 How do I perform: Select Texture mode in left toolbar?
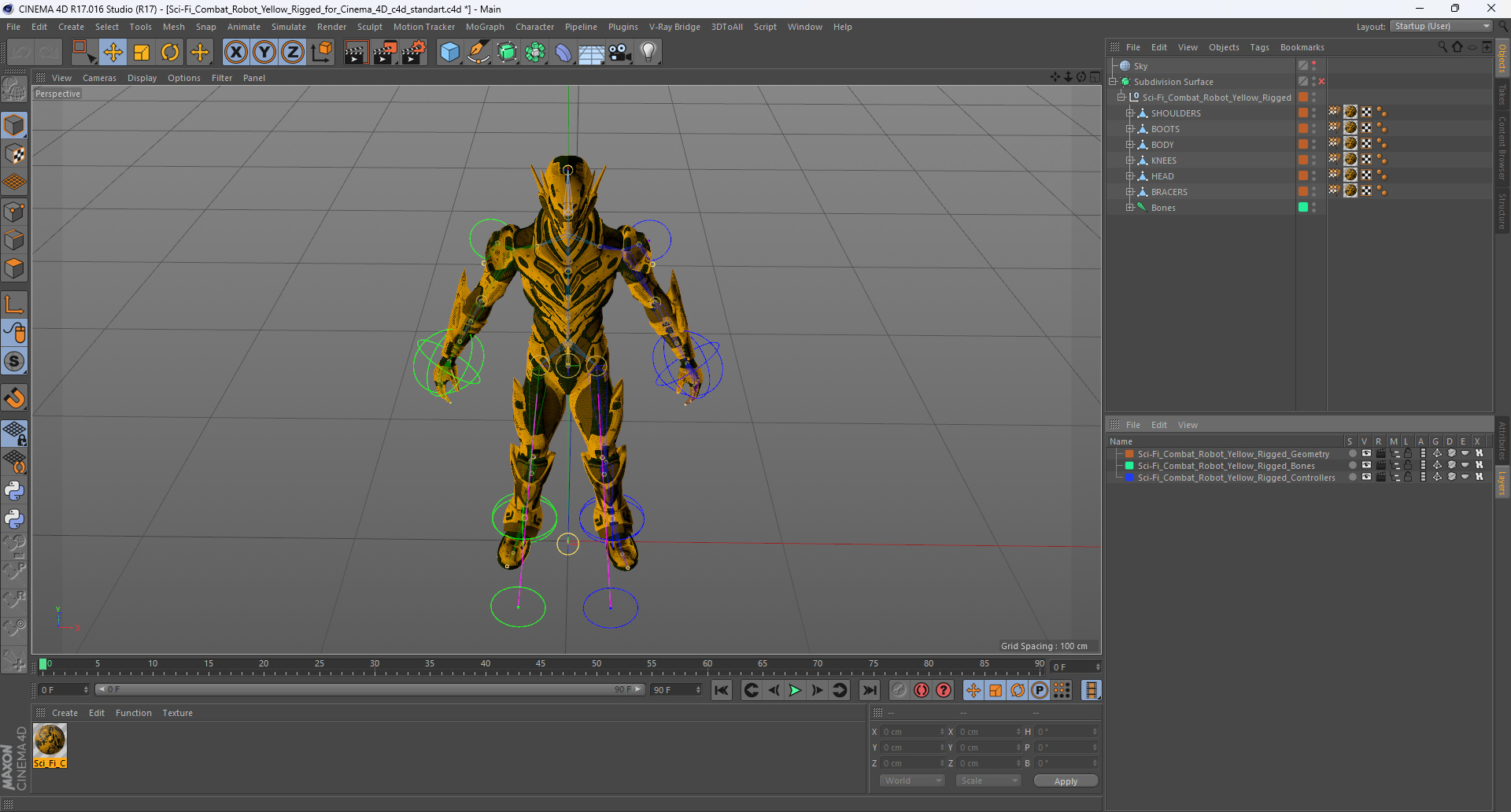tap(14, 154)
